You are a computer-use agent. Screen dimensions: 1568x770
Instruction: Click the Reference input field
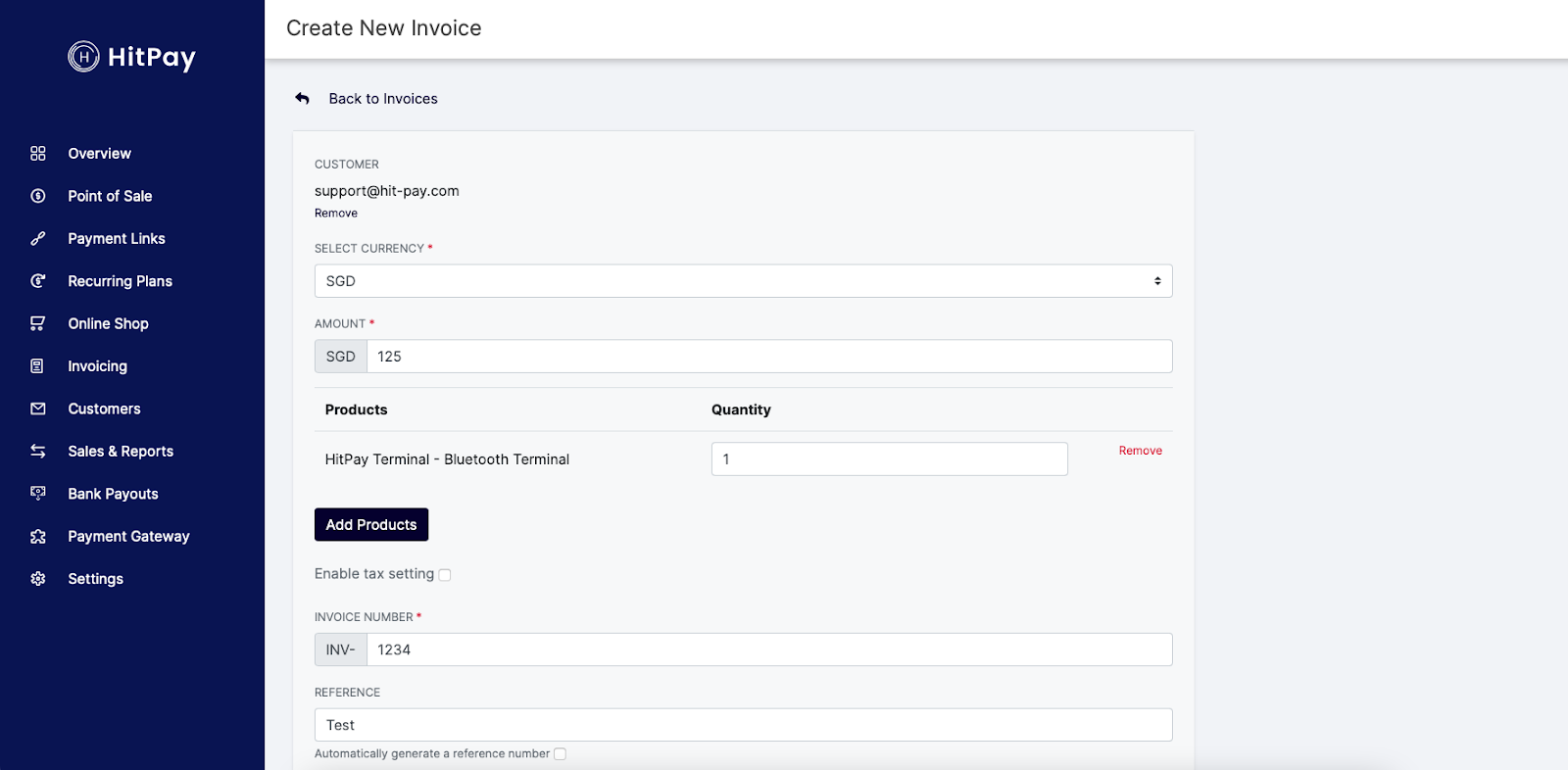point(743,725)
